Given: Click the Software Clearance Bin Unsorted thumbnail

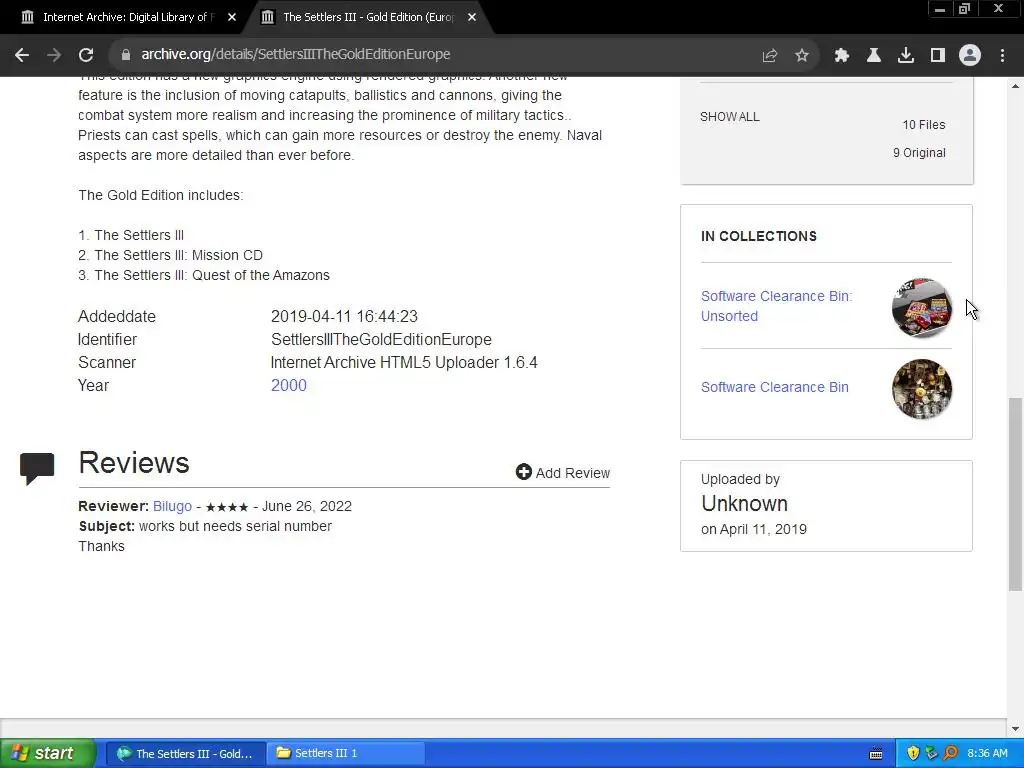Looking at the screenshot, I should click(x=921, y=308).
